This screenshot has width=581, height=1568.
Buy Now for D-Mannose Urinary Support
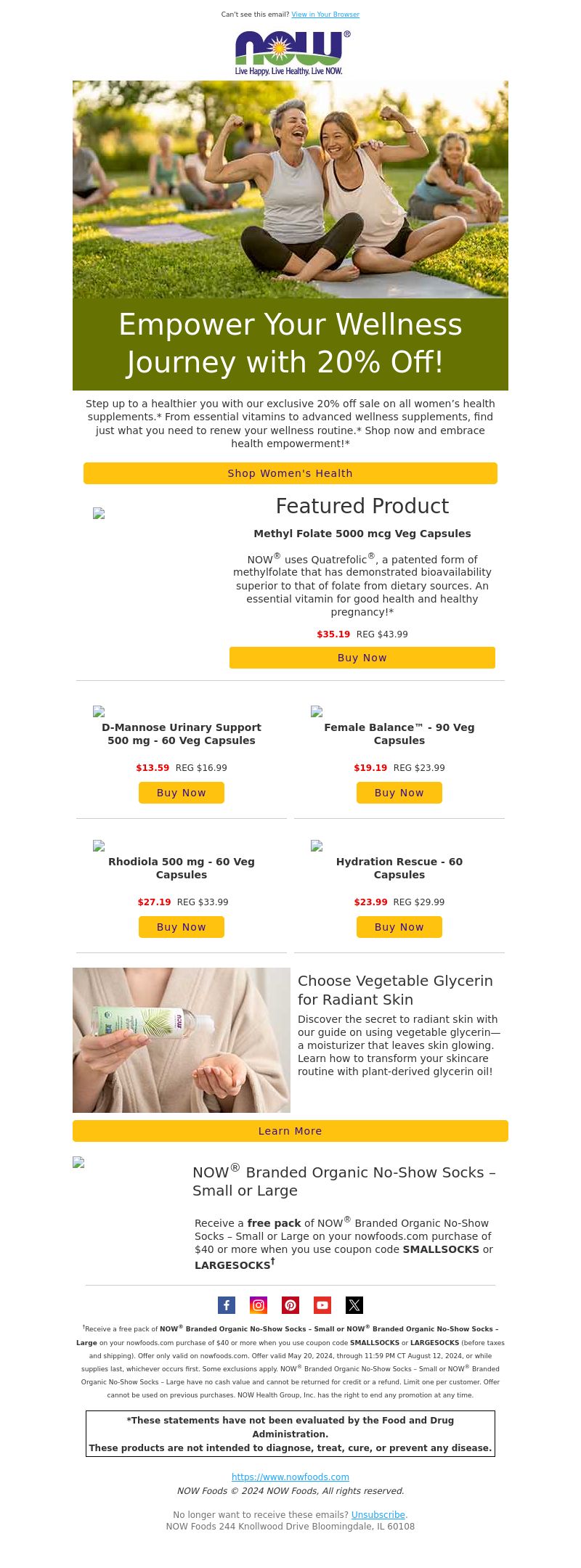182,793
